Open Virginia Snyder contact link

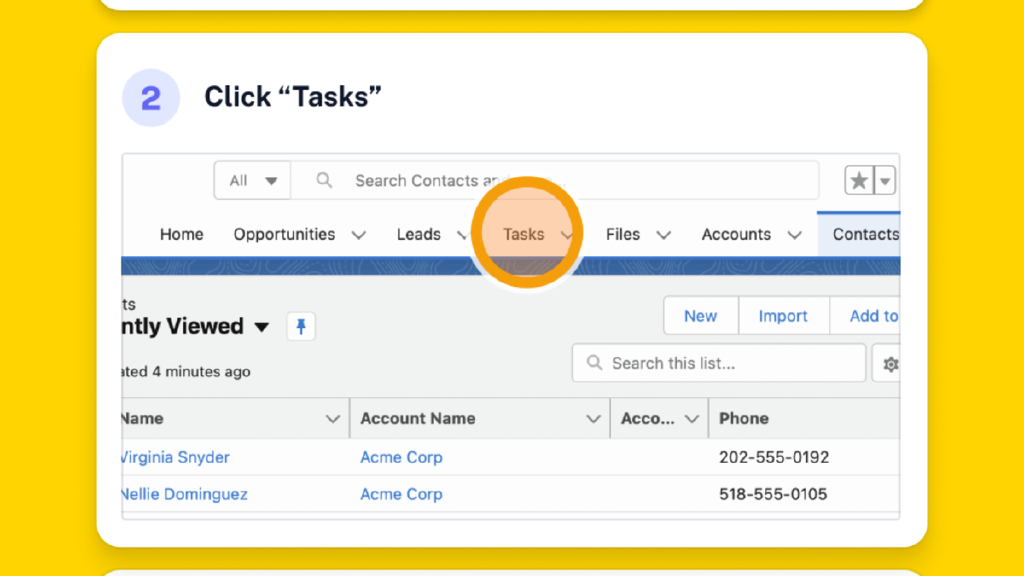click(x=175, y=457)
